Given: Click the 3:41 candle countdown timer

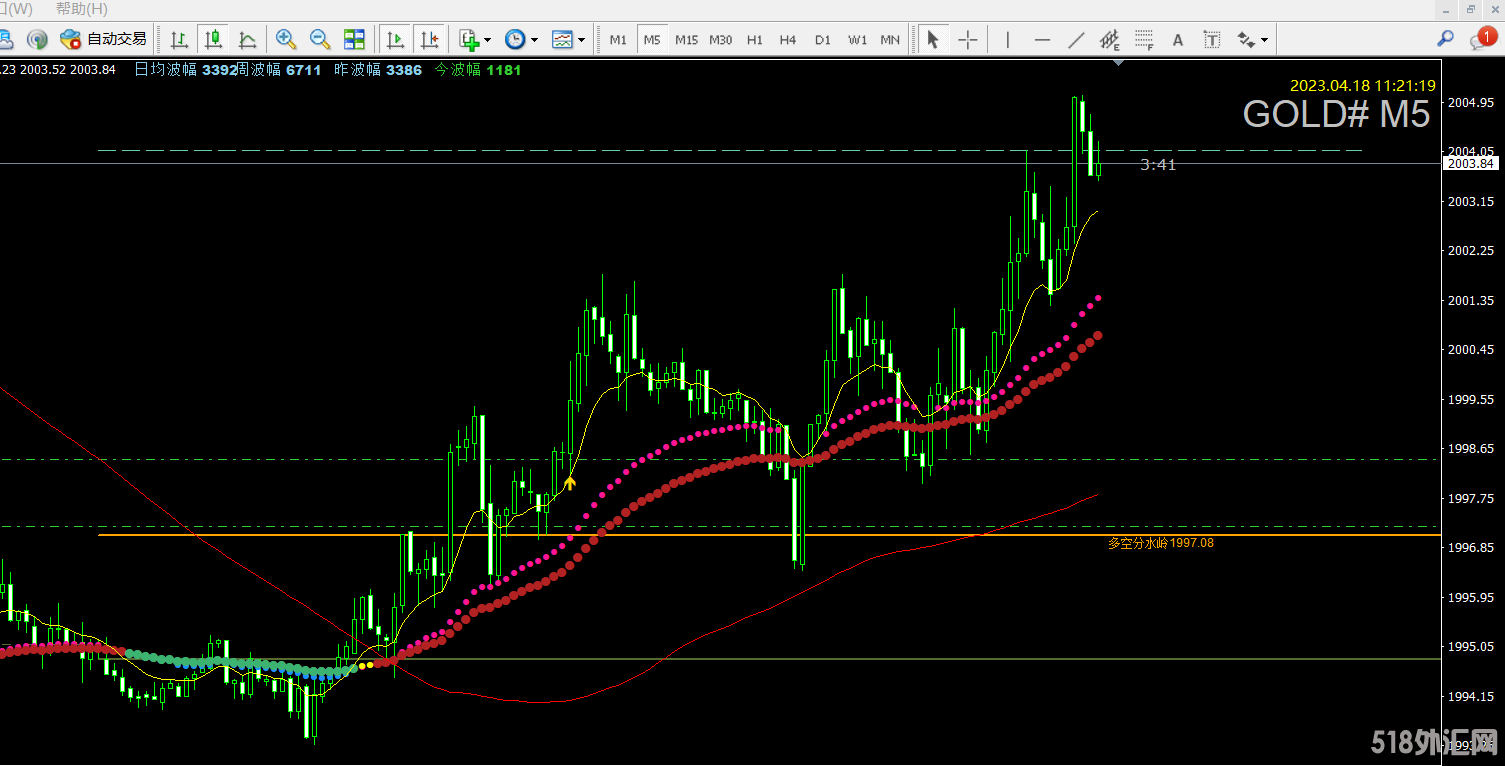Looking at the screenshot, I should click(1158, 165).
